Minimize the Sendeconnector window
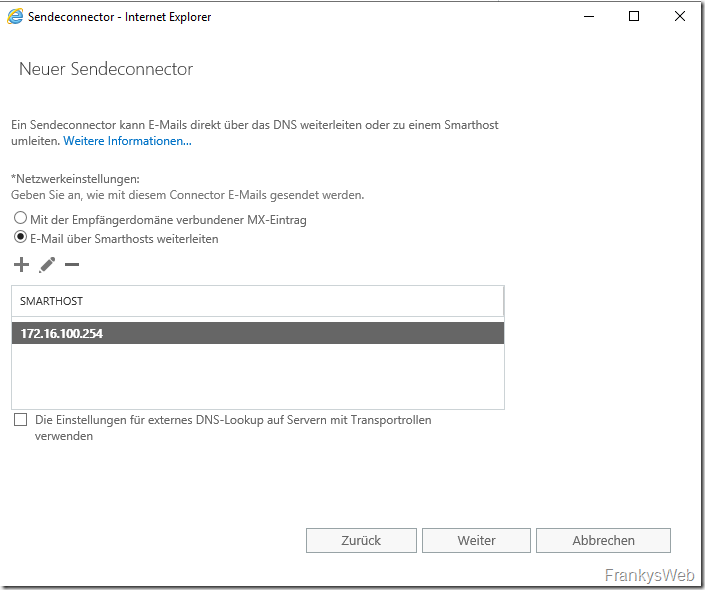The image size is (705, 590). pyautogui.click(x=585, y=17)
